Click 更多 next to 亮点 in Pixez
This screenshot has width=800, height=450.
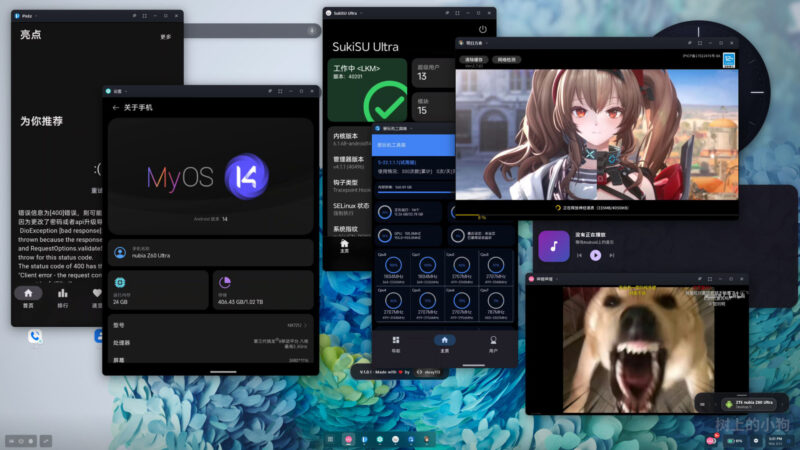(165, 37)
